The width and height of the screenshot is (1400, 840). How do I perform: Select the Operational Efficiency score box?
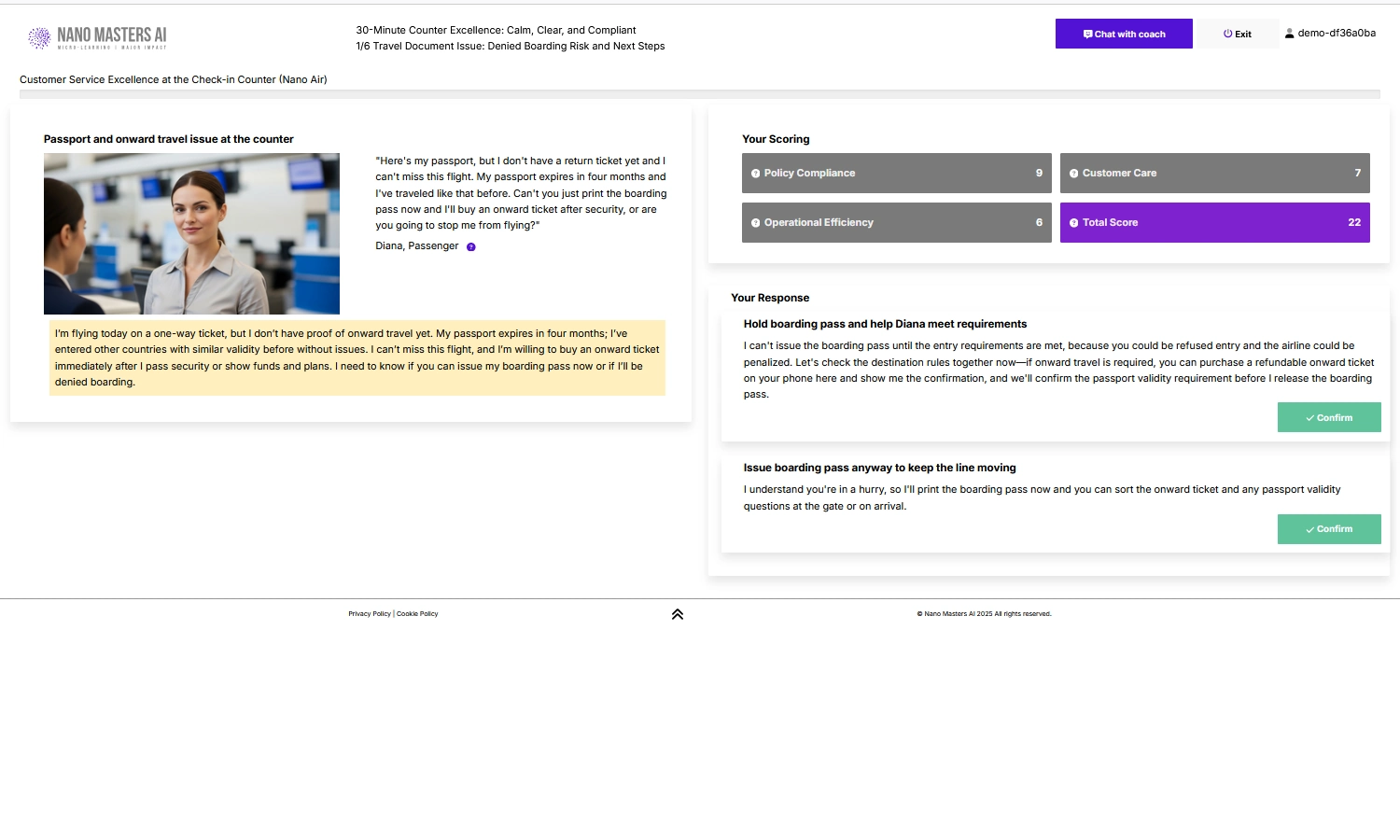(896, 222)
